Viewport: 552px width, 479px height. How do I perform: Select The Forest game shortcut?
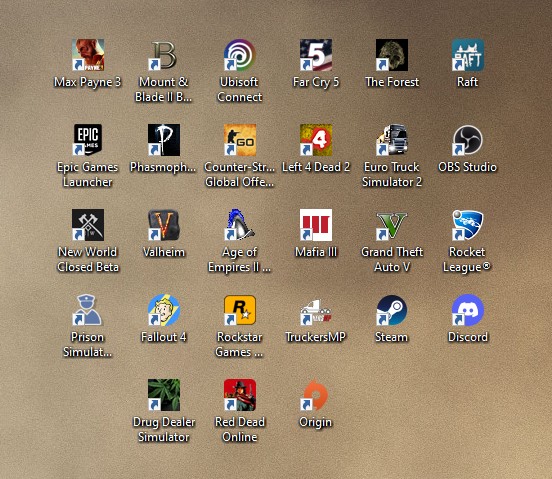(392, 55)
